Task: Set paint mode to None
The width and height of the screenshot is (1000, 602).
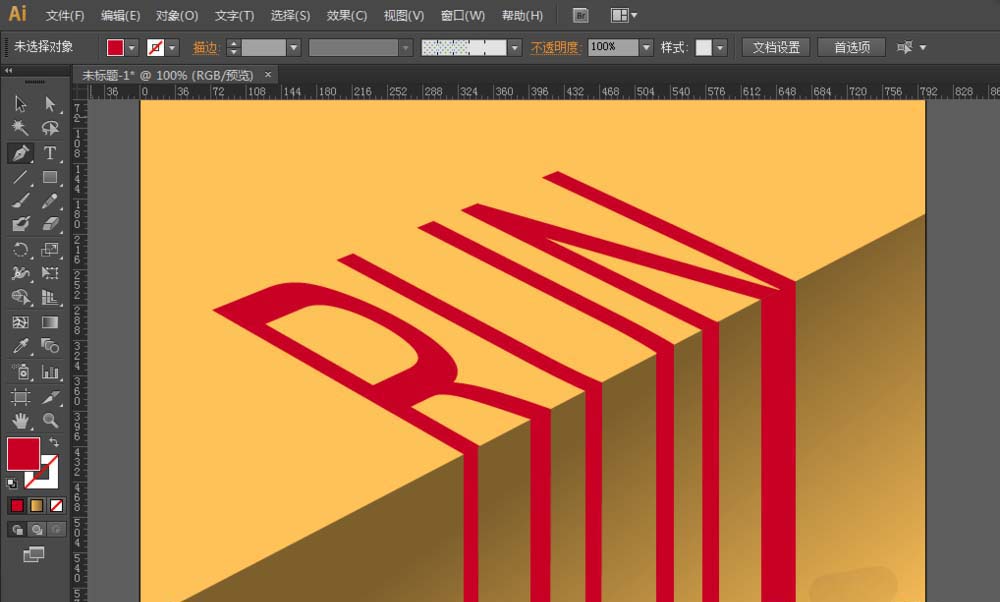Action: 57,505
